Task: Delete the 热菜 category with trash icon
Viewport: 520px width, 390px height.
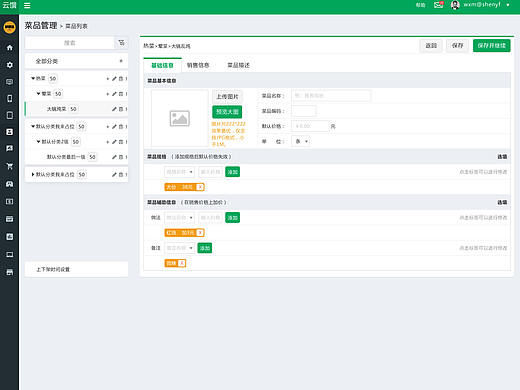Action: point(121,79)
